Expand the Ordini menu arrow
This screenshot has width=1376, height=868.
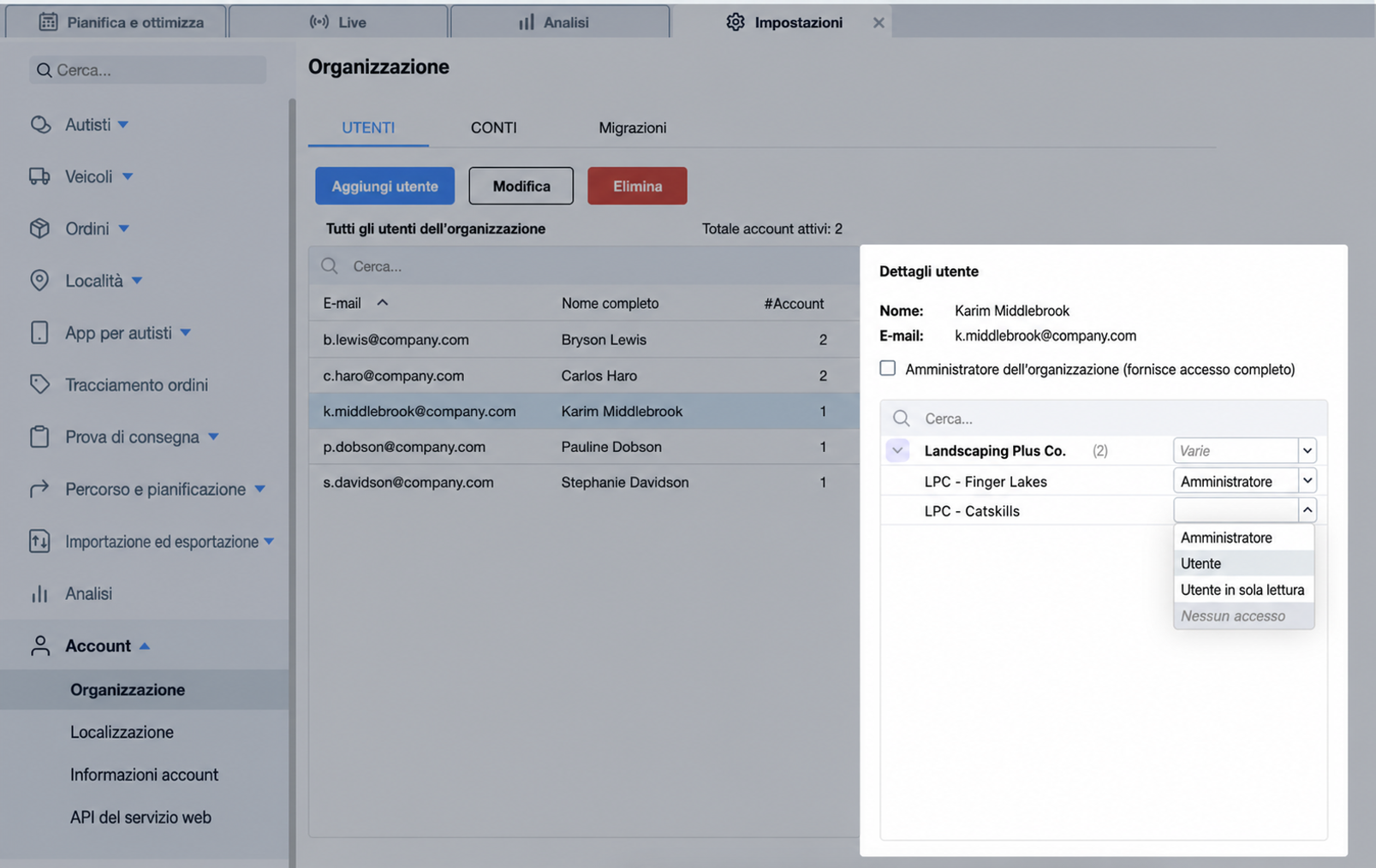124,229
